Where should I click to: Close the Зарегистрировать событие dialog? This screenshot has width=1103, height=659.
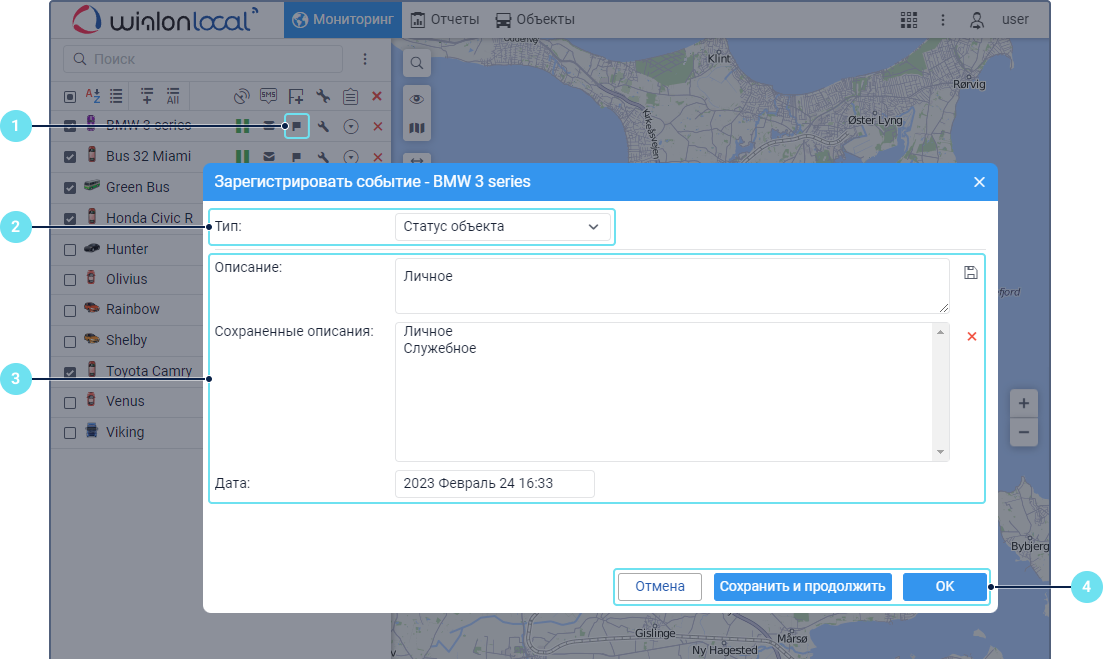point(979,182)
